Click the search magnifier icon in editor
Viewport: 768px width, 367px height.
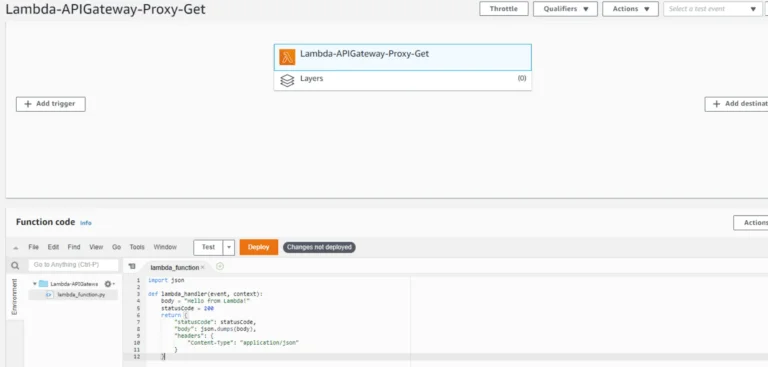(15, 266)
